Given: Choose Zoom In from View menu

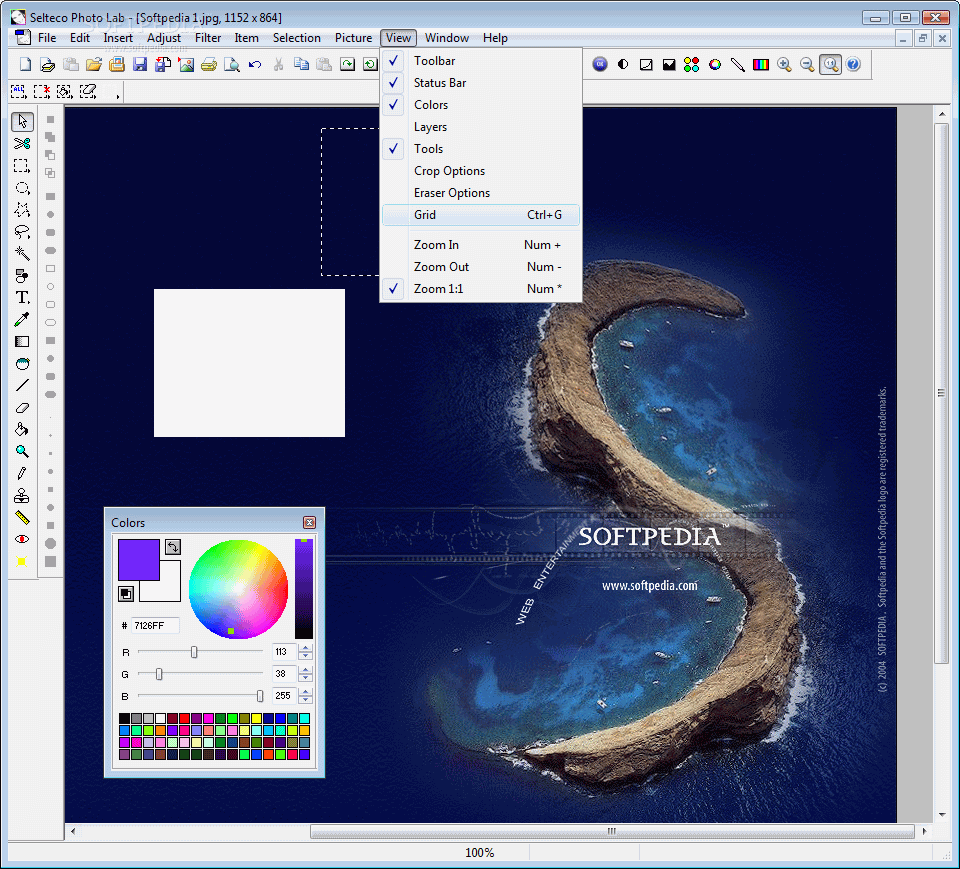Looking at the screenshot, I should (x=481, y=245).
